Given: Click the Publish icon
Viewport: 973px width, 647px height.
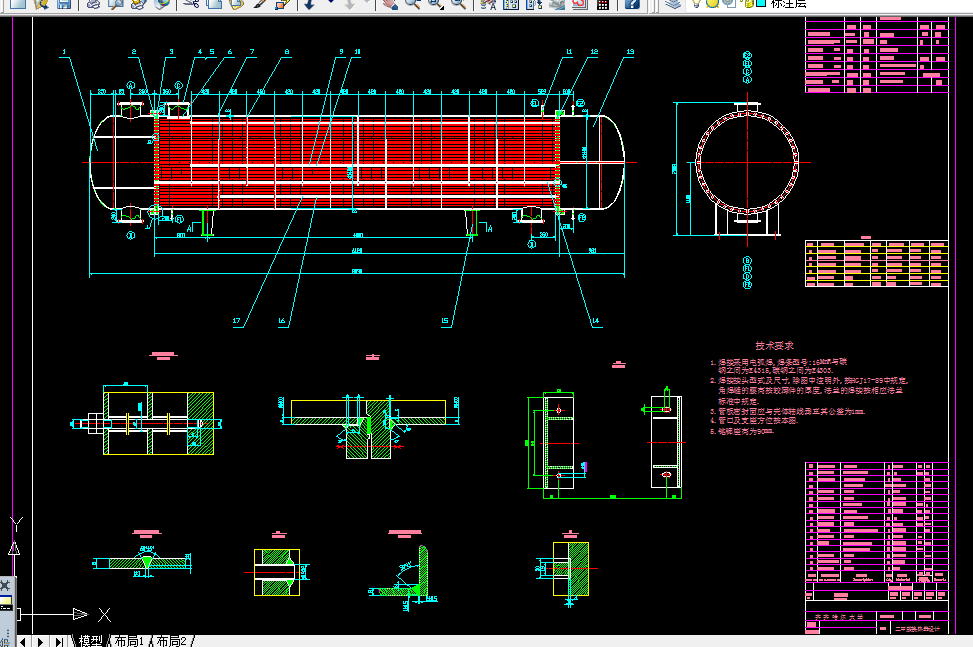Looking at the screenshot, I should click(138, 4).
